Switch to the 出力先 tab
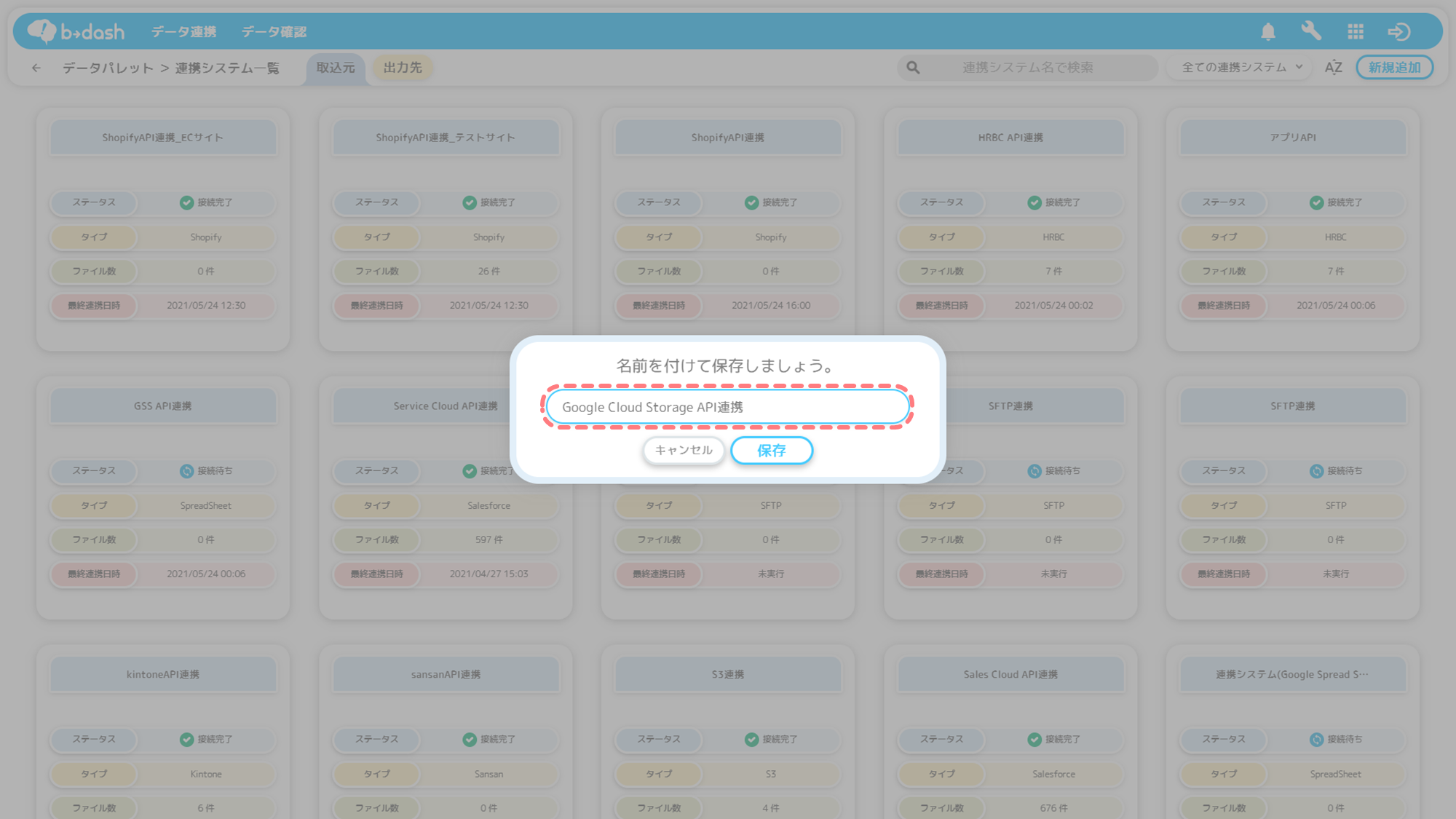 tap(403, 68)
